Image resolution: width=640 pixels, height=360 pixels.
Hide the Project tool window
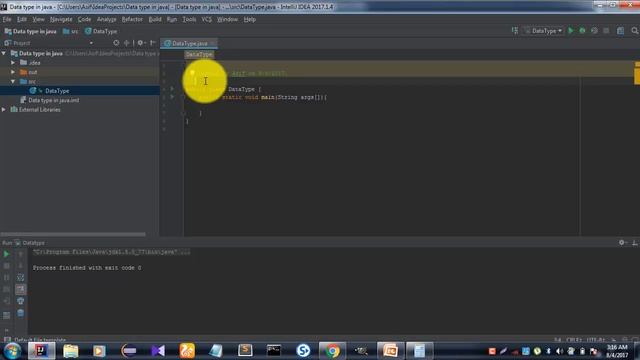153,43
